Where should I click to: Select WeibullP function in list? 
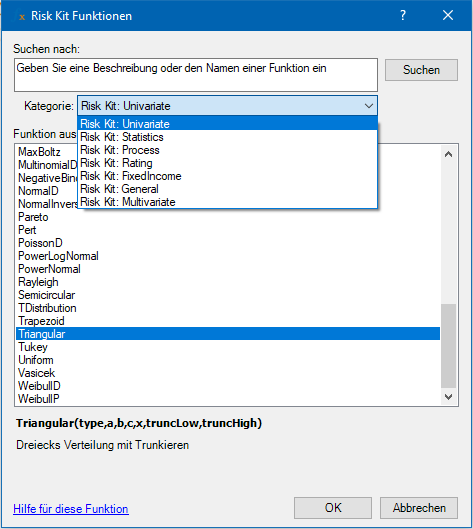pyautogui.click(x=228, y=399)
